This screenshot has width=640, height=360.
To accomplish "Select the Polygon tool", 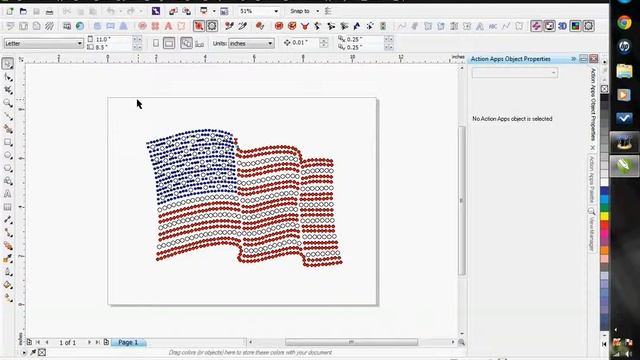I will click(7, 168).
